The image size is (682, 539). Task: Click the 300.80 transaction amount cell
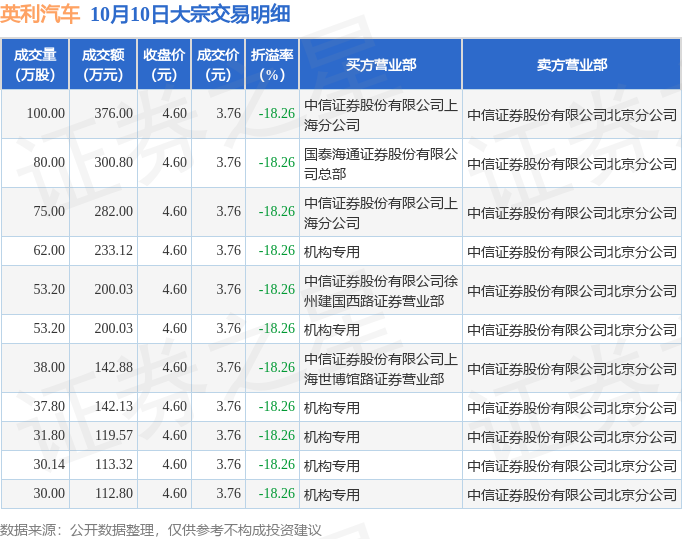(113, 162)
